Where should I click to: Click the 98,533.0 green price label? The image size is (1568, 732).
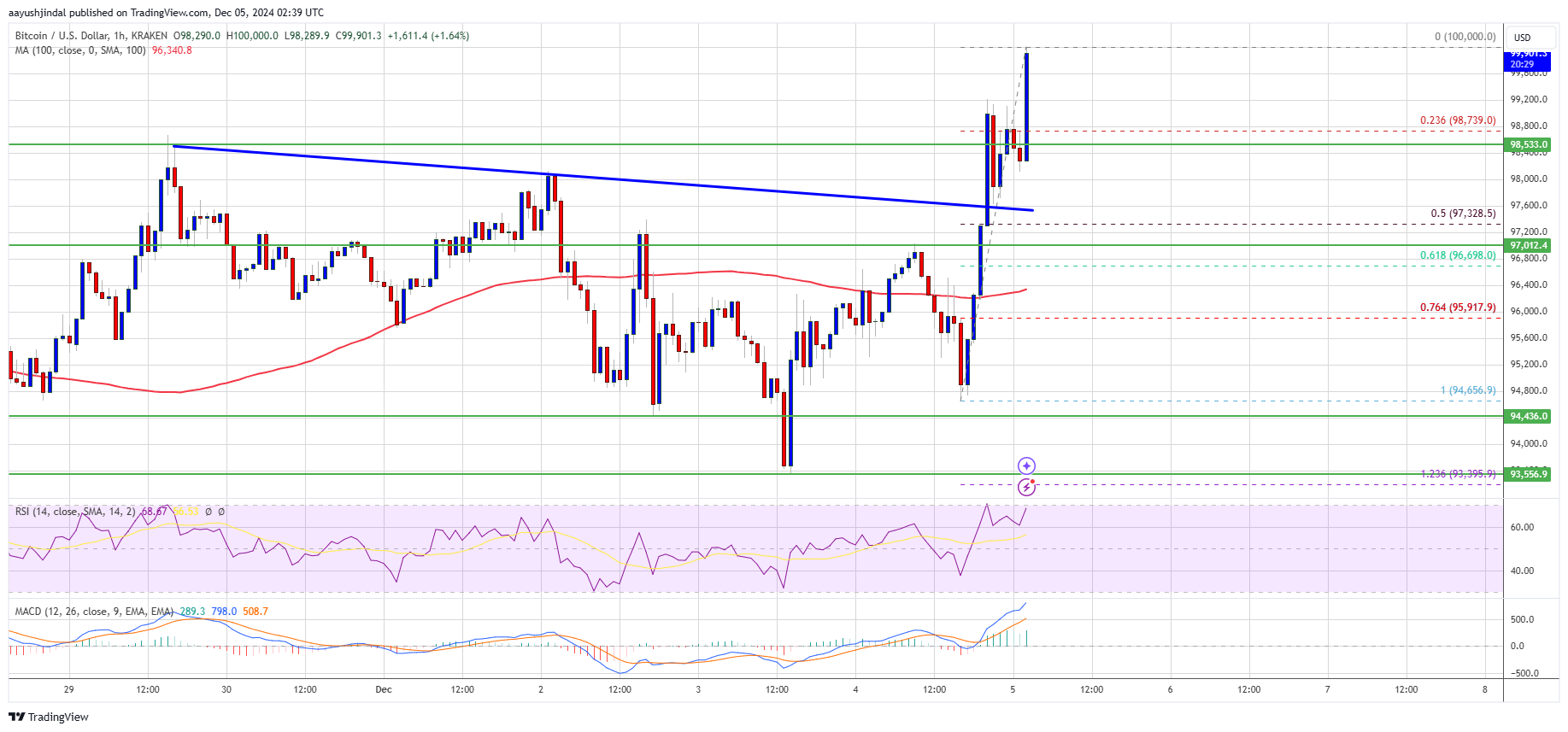pos(1527,145)
